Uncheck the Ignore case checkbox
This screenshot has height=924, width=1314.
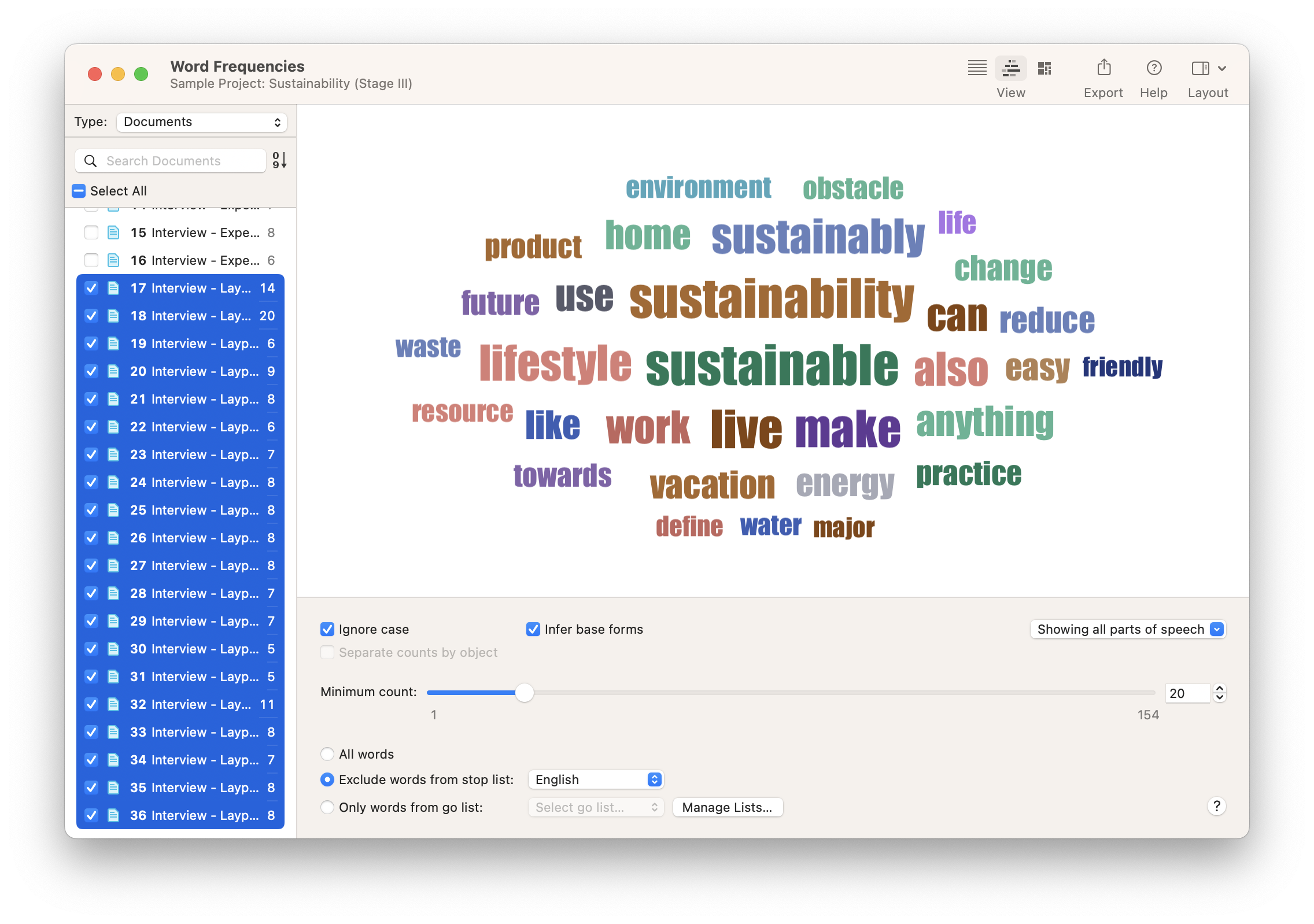click(x=327, y=629)
